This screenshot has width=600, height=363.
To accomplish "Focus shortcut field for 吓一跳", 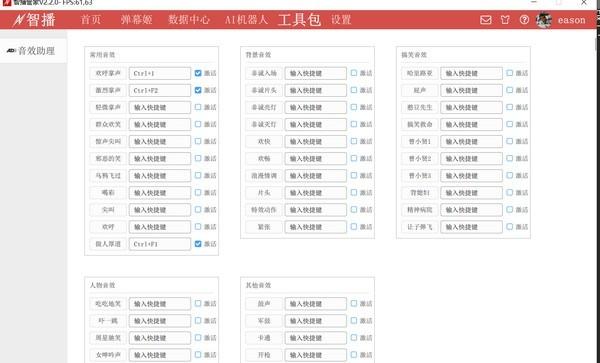I will [x=160, y=321].
